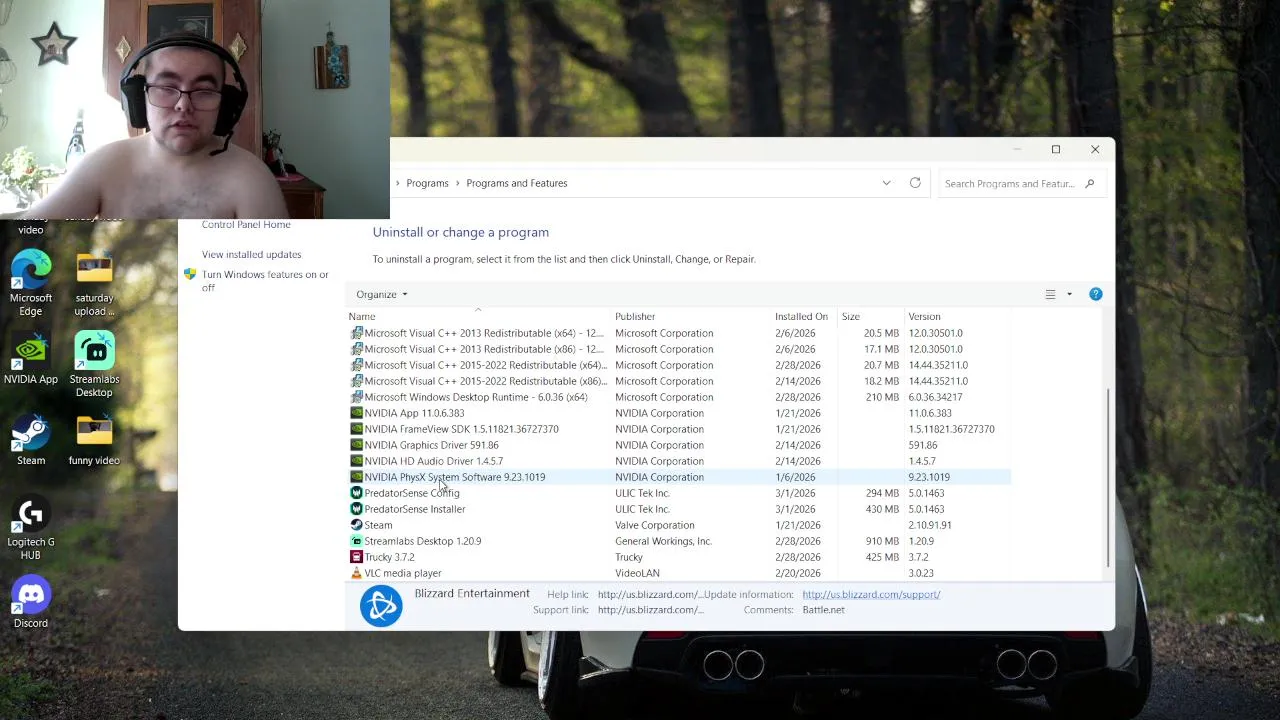Click the Help question mark icon
The height and width of the screenshot is (720, 1280).
(1095, 294)
